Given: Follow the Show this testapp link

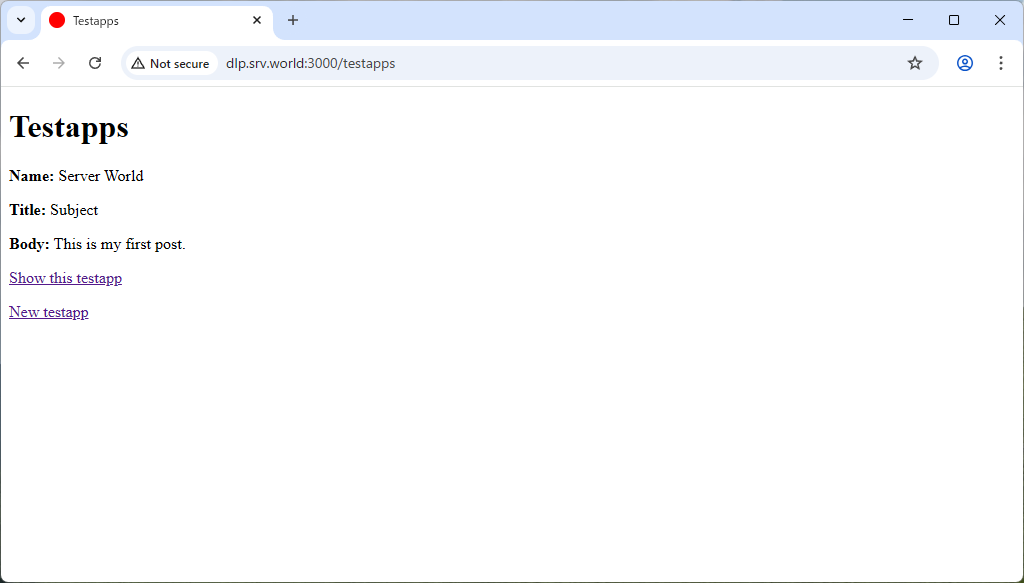Looking at the screenshot, I should [64, 277].
